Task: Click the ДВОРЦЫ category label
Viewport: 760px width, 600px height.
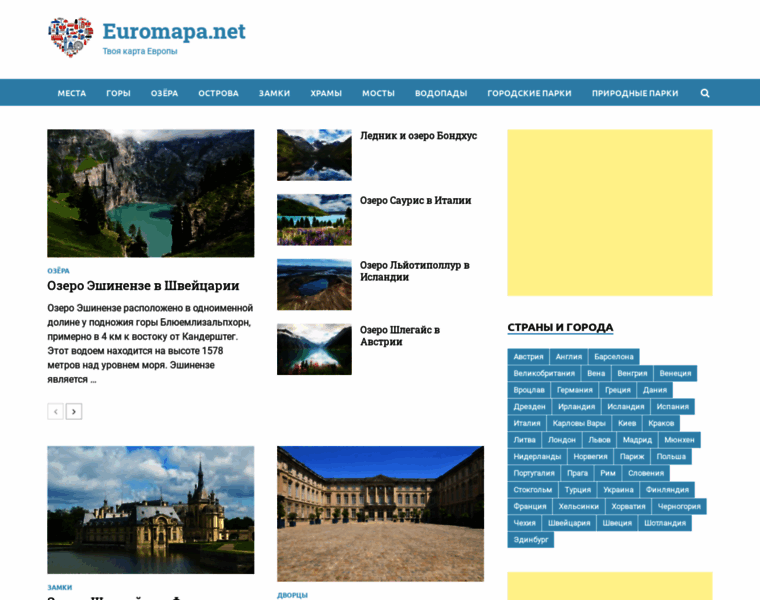Action: (x=292, y=595)
